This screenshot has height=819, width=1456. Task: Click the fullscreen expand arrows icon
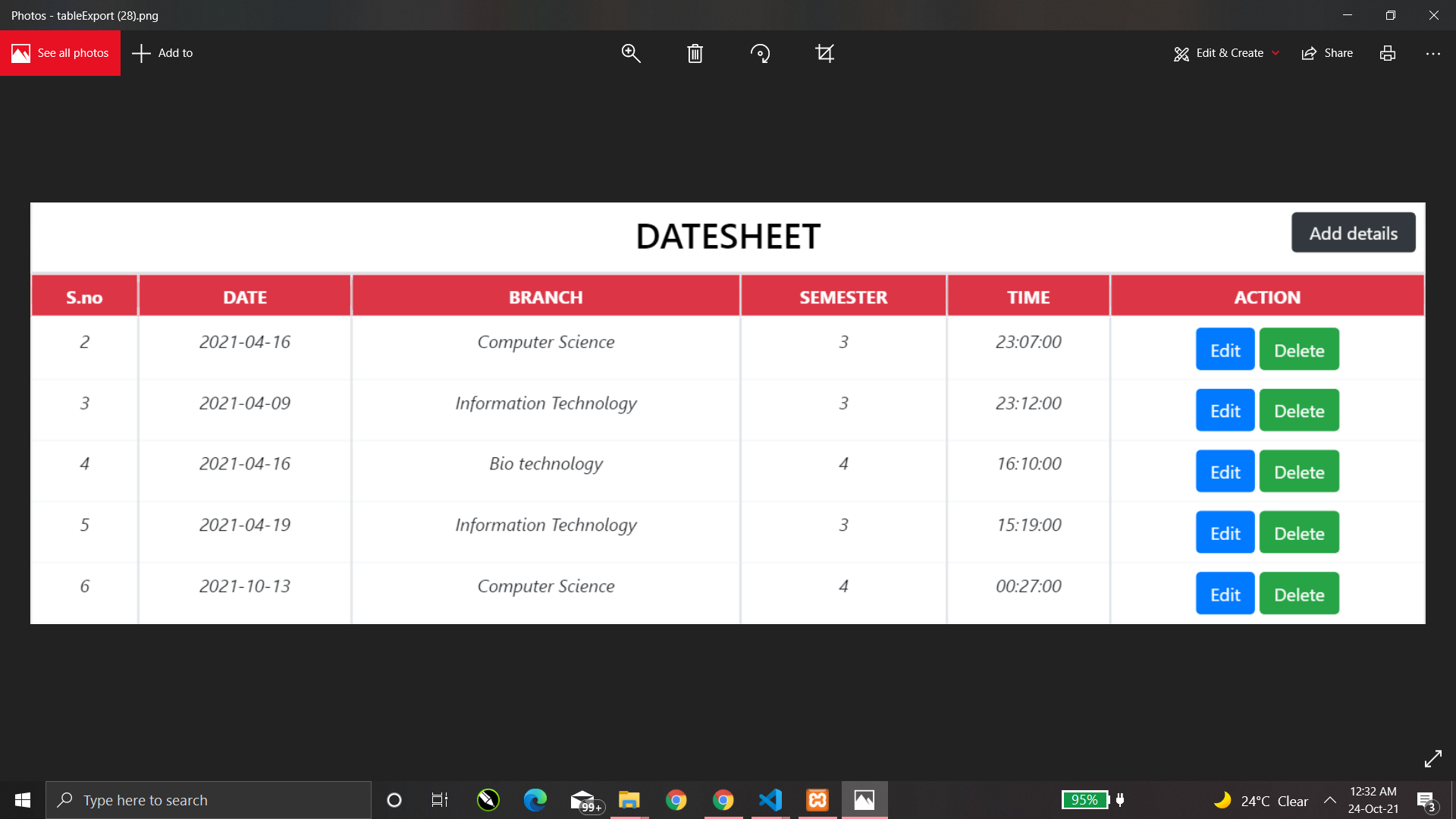pos(1432,758)
